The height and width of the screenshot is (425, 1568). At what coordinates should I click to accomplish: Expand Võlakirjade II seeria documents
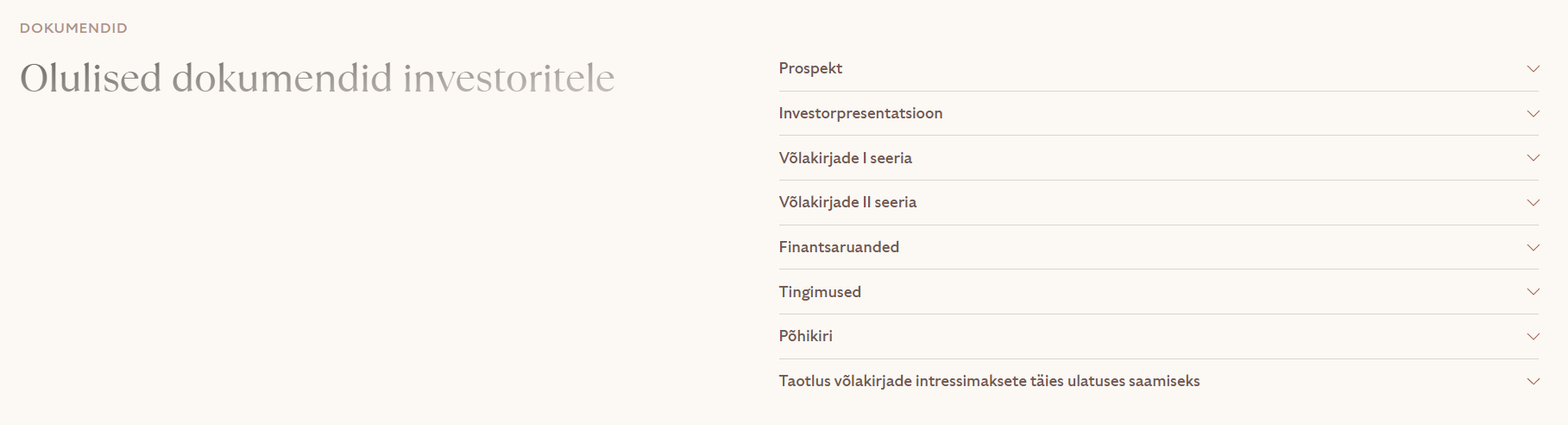point(1158,202)
